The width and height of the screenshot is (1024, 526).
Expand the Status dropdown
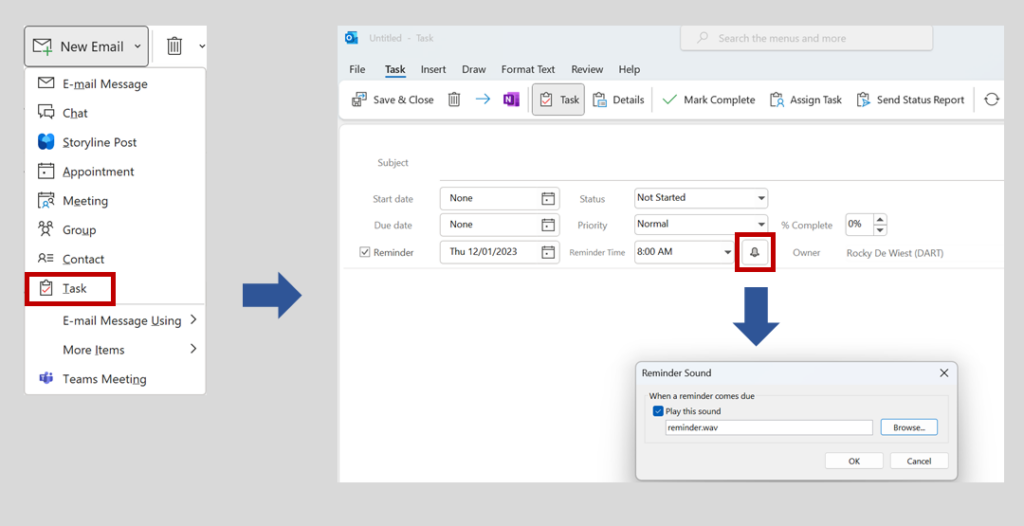[761, 198]
